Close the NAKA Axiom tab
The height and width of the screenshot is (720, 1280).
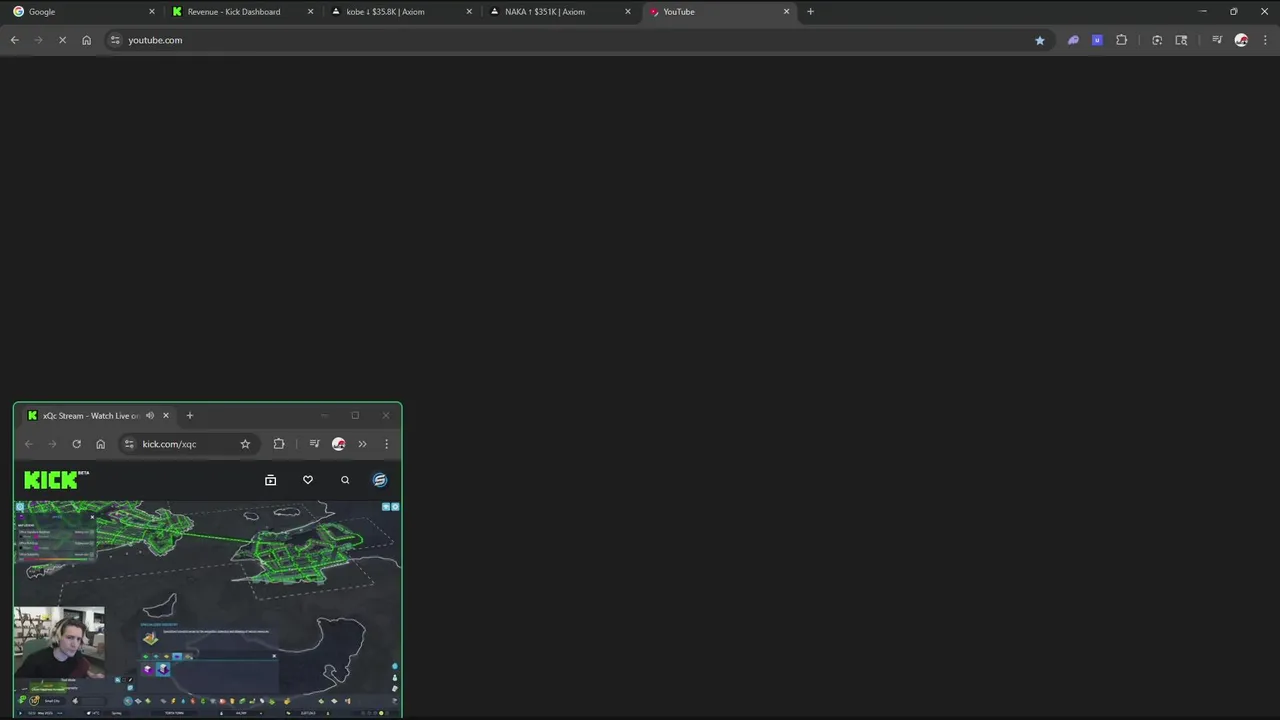628,12
